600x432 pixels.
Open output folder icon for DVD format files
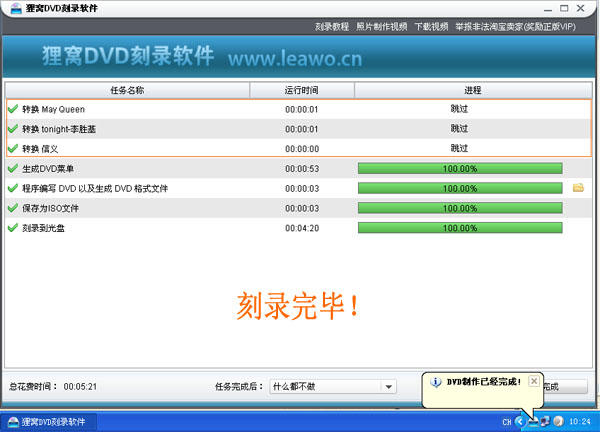click(x=578, y=187)
